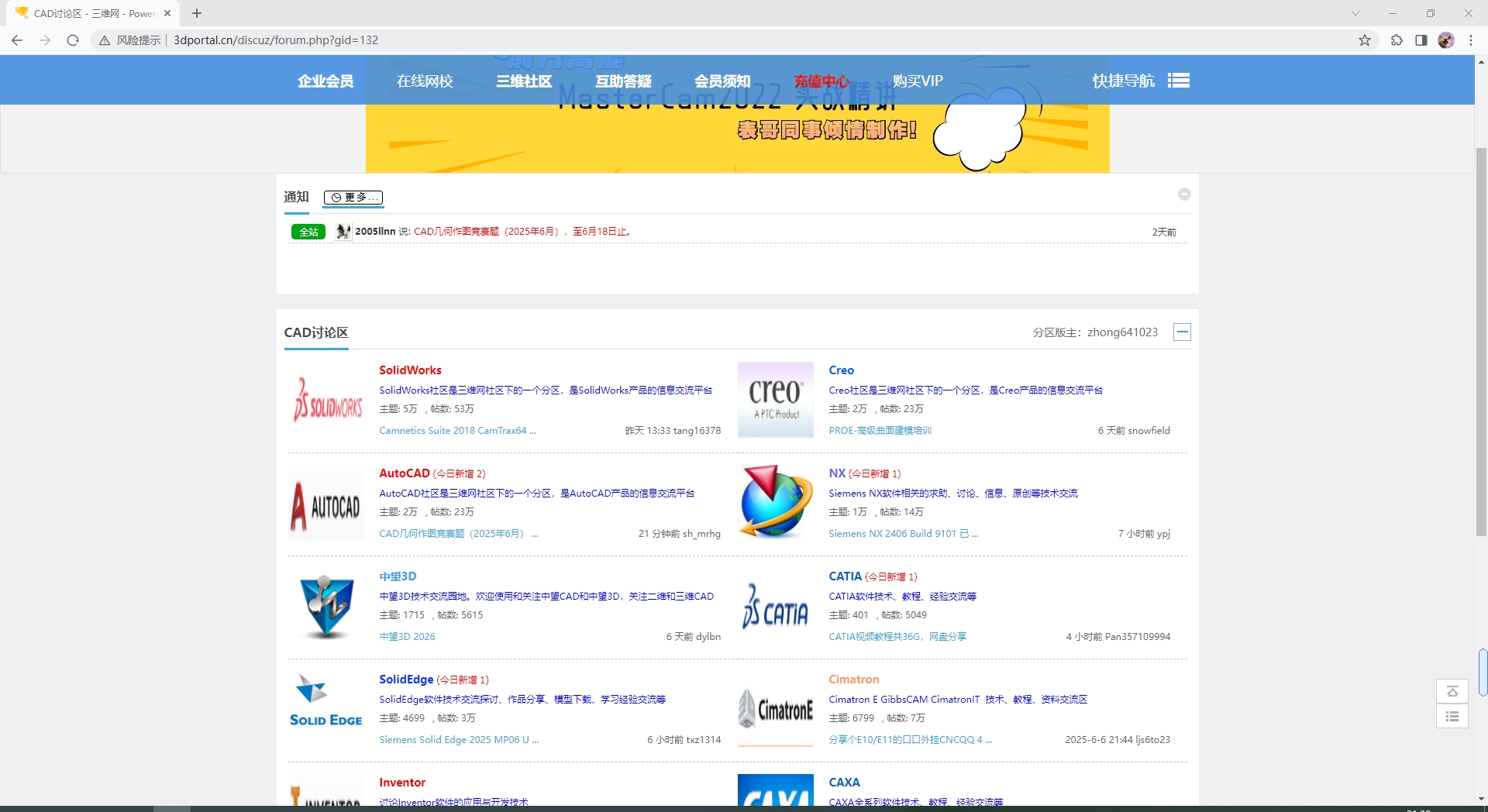Click the SolidWorks forum logo
The height and width of the screenshot is (812, 1488).
[326, 400]
